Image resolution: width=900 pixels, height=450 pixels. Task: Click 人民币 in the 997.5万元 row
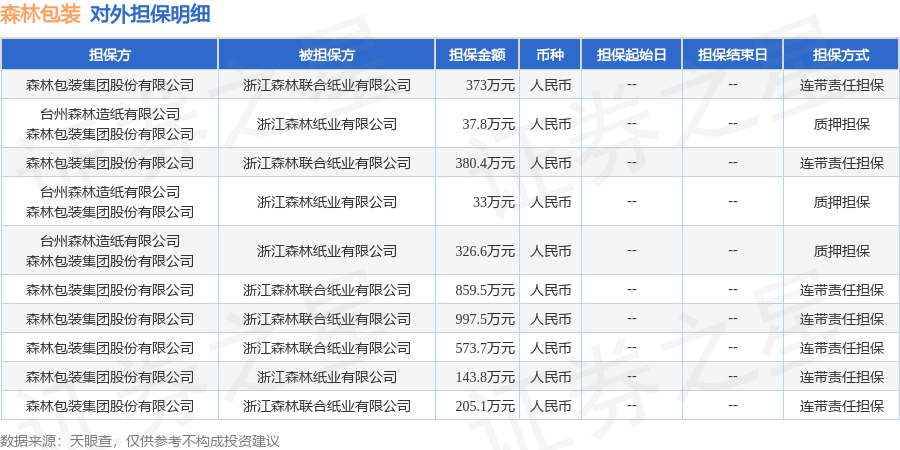coord(550,319)
